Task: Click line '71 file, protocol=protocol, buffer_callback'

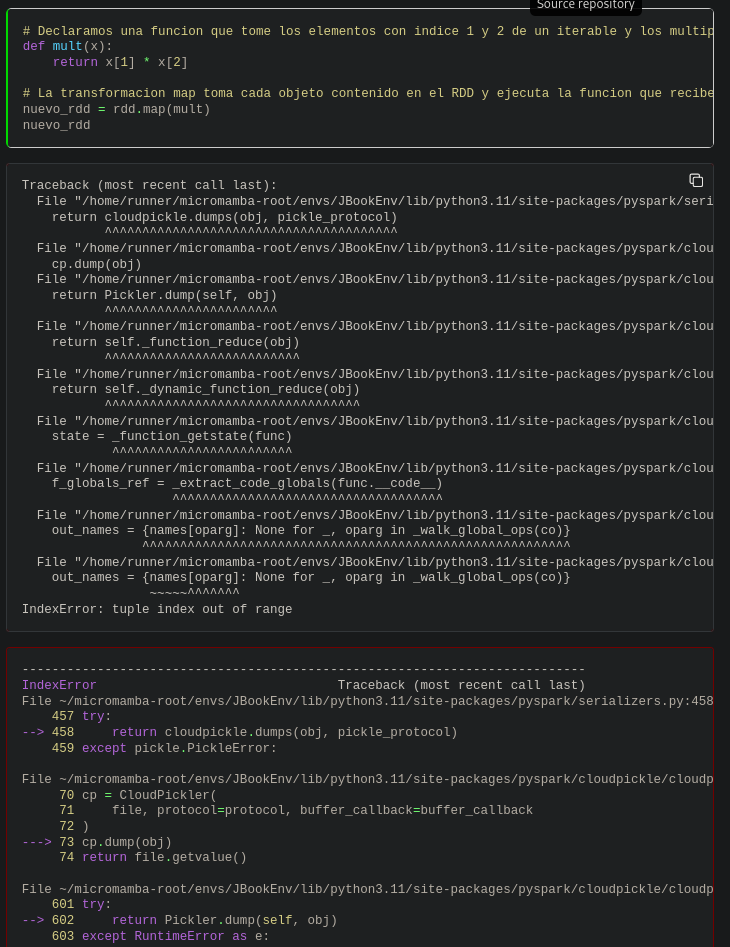Action: [x=296, y=811]
